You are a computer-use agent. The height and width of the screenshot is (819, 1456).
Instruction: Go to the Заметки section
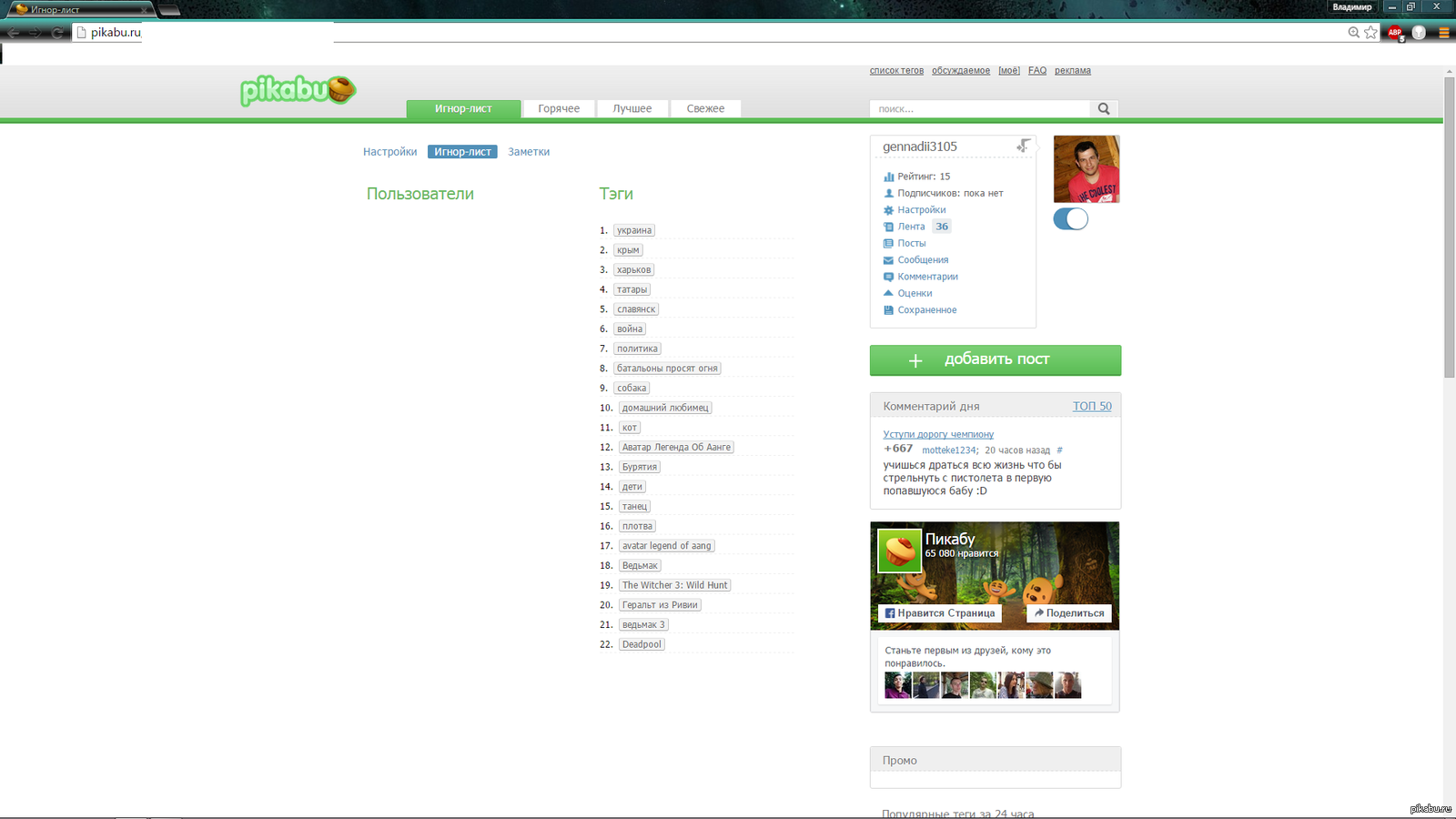click(x=529, y=152)
